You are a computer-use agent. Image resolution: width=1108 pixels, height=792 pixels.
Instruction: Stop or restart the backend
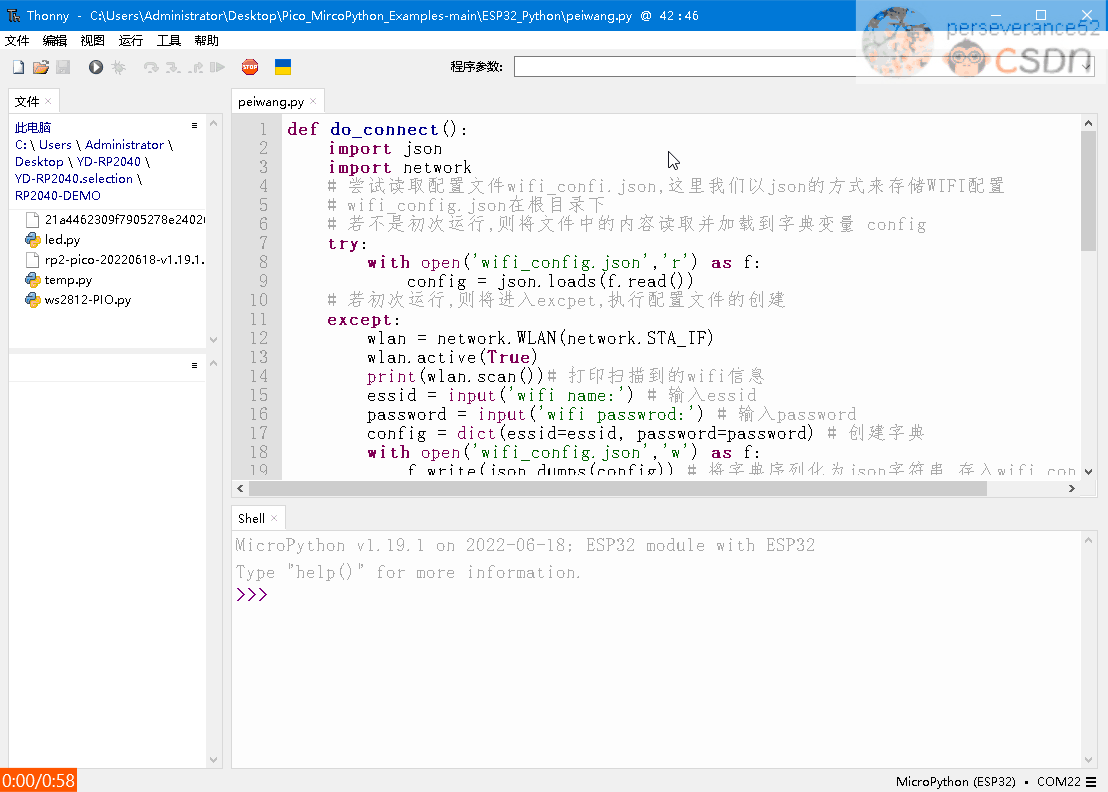pyautogui.click(x=250, y=67)
